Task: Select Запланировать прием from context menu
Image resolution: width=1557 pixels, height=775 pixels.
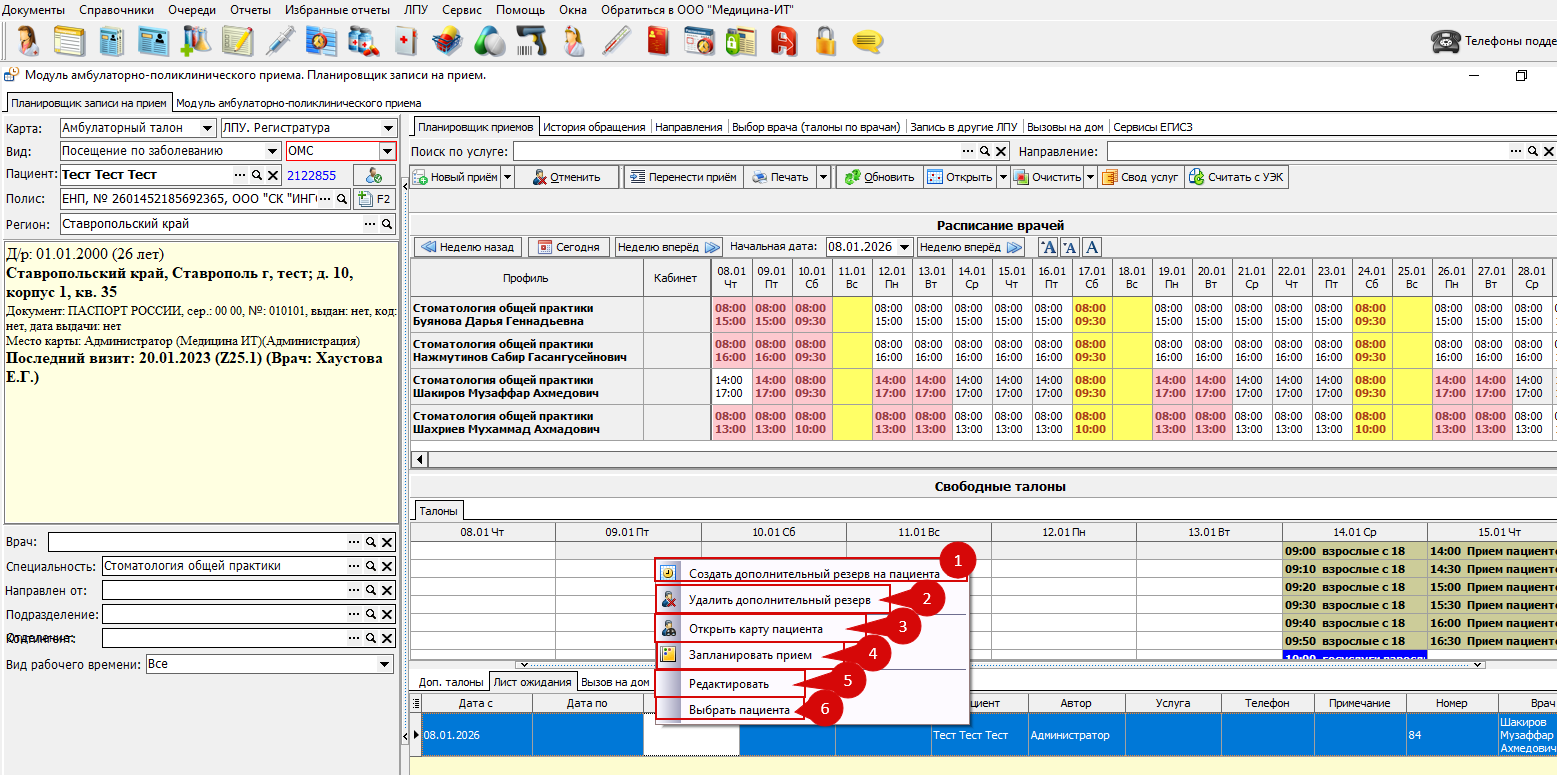Action: 750,655
